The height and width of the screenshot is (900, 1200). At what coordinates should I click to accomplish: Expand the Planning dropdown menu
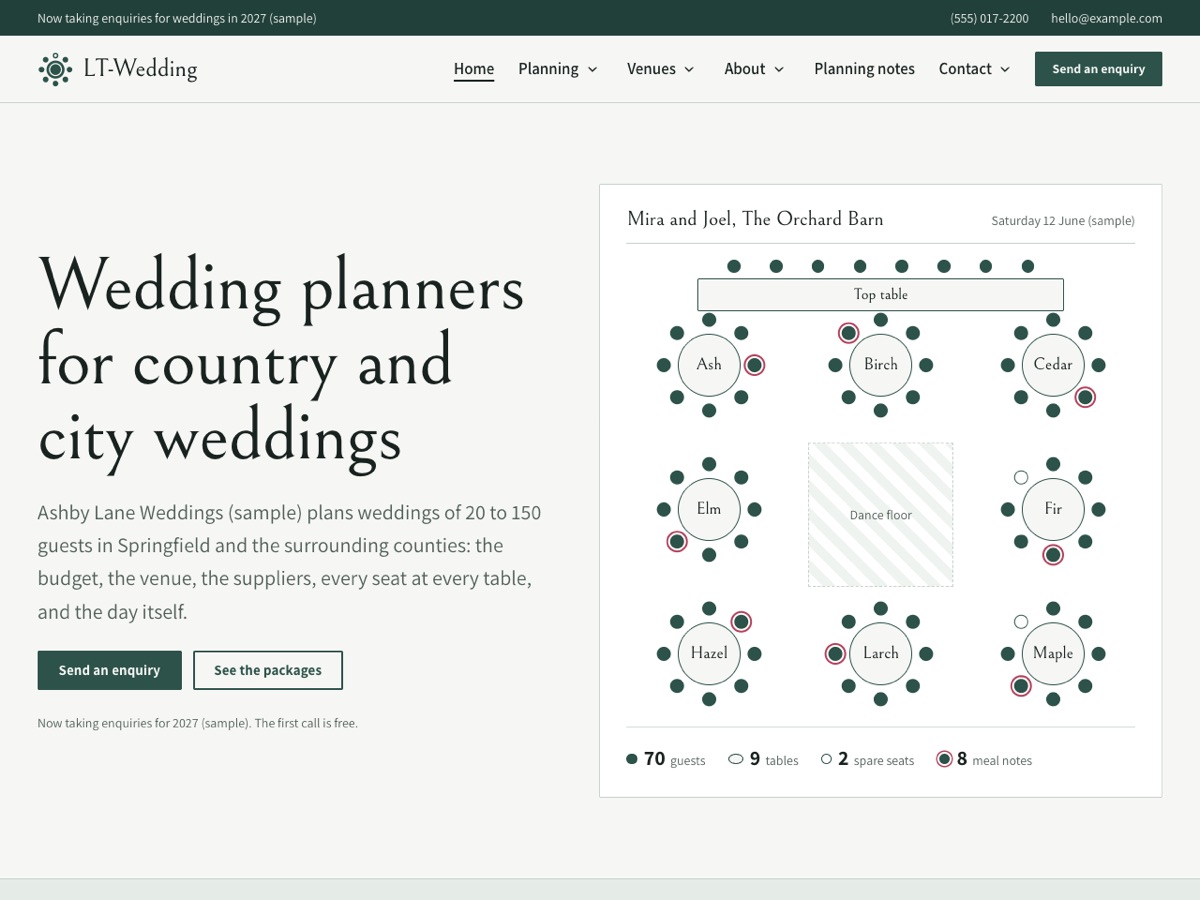[558, 69]
